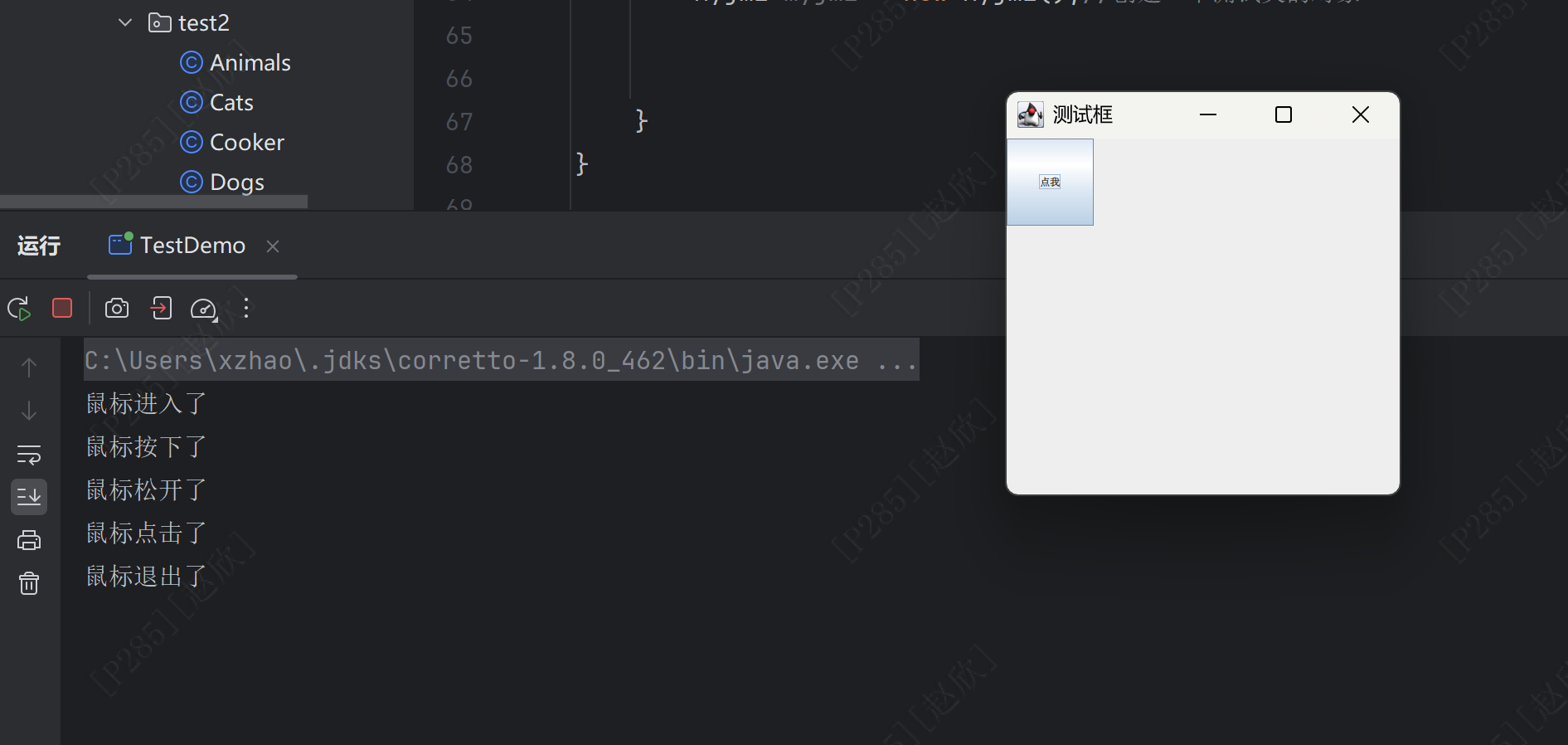1568x745 pixels.
Task: Click the Animals class icon
Action: (192, 62)
